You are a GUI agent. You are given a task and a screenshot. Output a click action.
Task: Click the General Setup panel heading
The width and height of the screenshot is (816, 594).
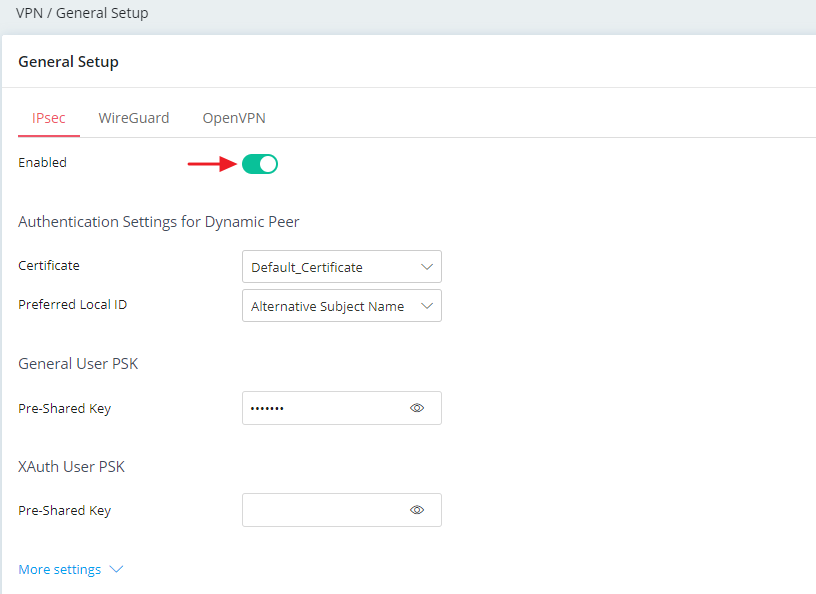pyautogui.click(x=68, y=62)
